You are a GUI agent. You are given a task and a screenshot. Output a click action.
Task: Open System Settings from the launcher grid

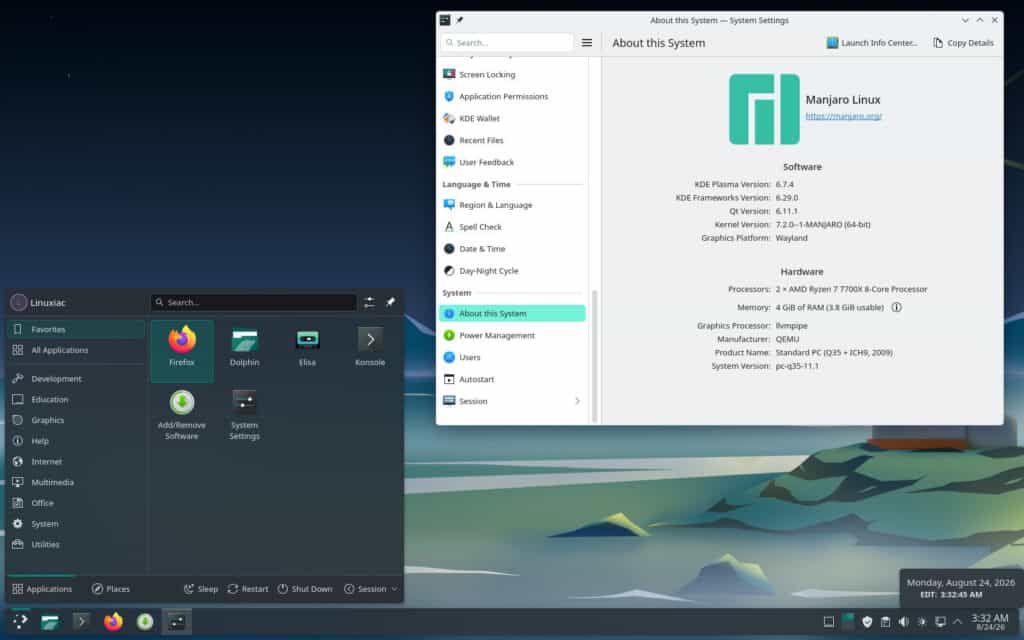244,414
